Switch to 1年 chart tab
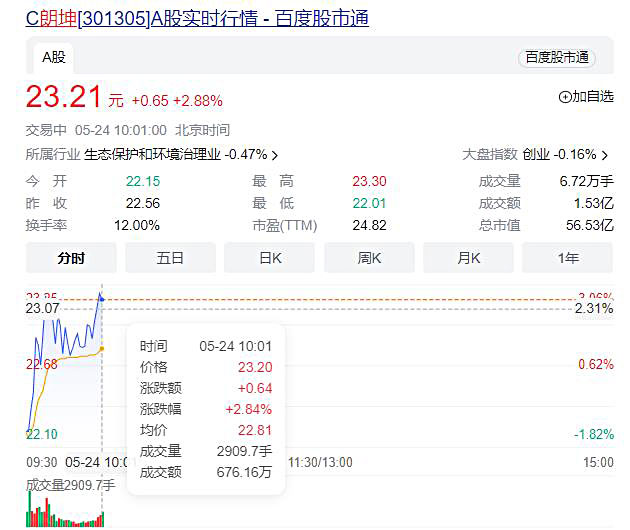The height and width of the screenshot is (530, 630). (567, 258)
